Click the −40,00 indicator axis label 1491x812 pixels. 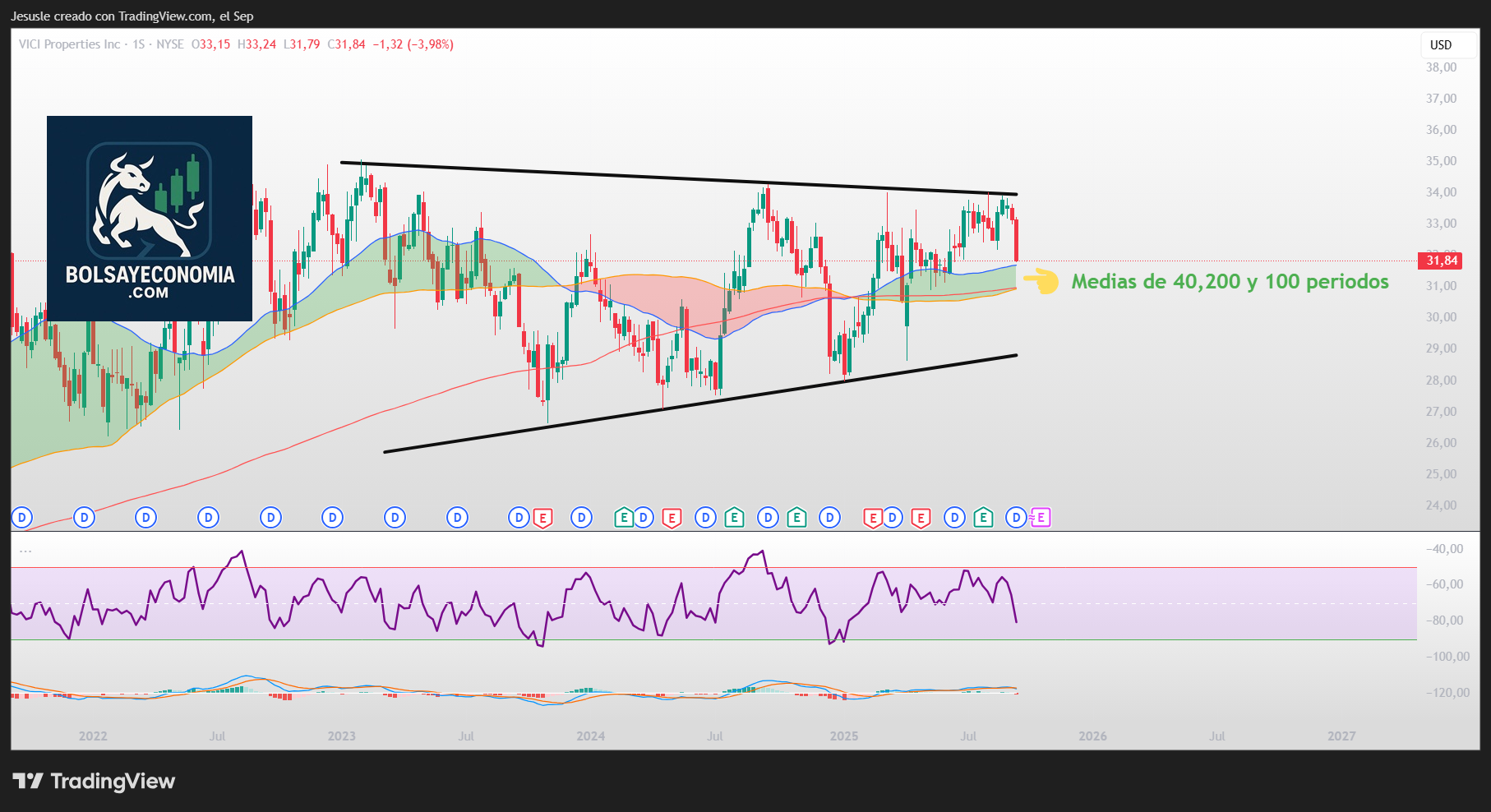(x=1444, y=549)
